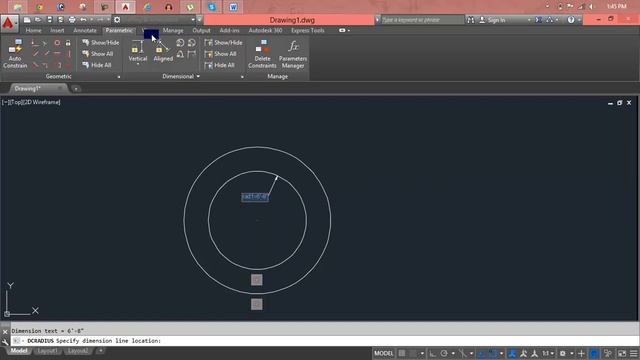
Task: Click Geometric Show All button
Action: pos(98,54)
